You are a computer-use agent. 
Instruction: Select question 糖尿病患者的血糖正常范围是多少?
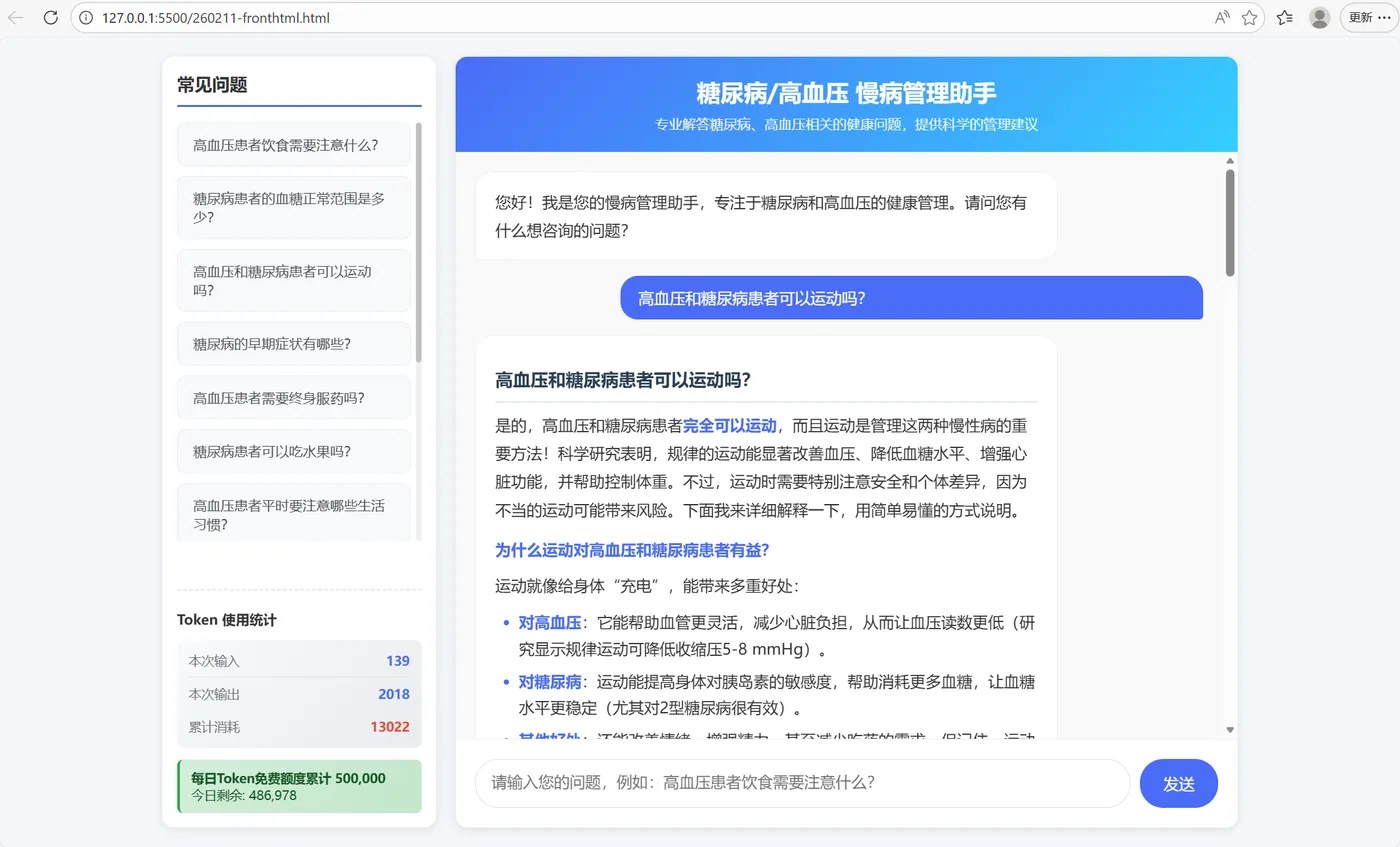[293, 207]
